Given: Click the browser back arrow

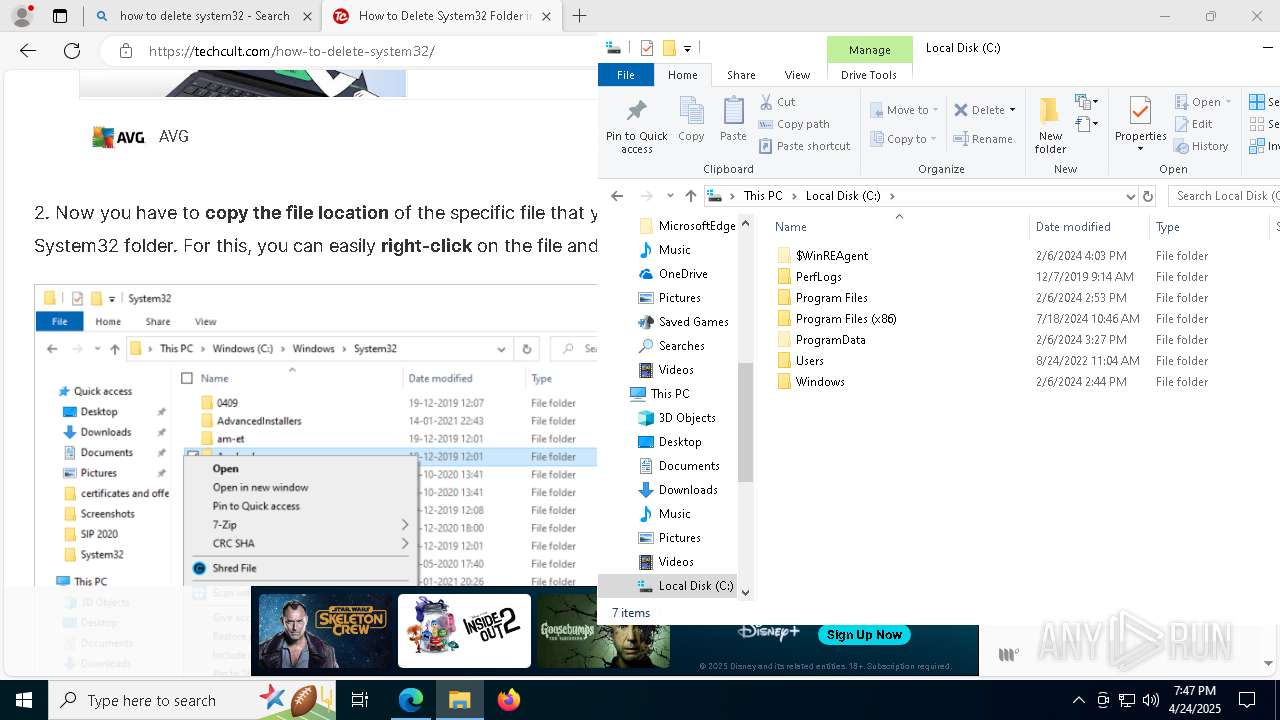Looking at the screenshot, I should click(x=28, y=51).
